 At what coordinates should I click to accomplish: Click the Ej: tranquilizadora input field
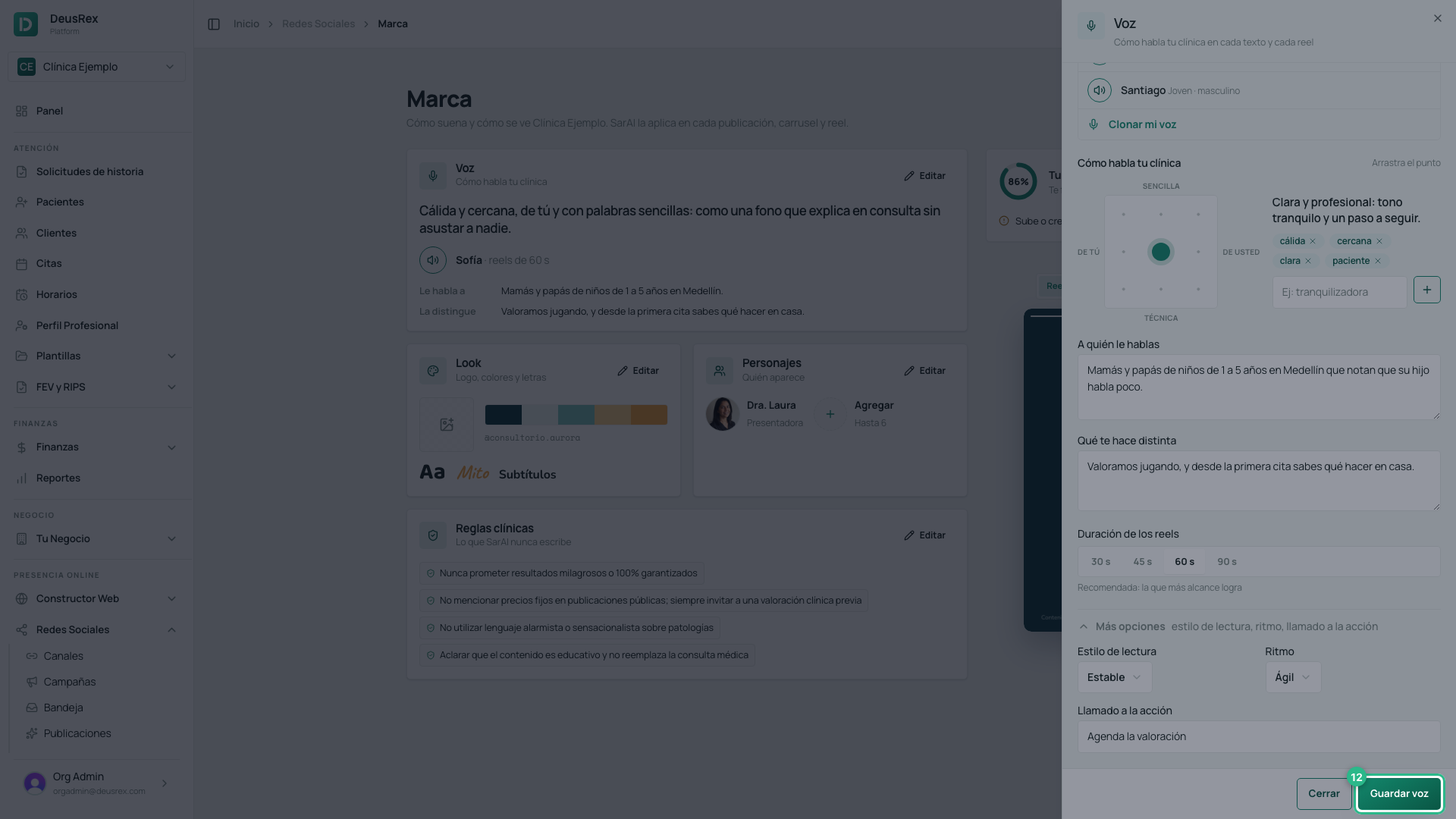pos(1339,292)
